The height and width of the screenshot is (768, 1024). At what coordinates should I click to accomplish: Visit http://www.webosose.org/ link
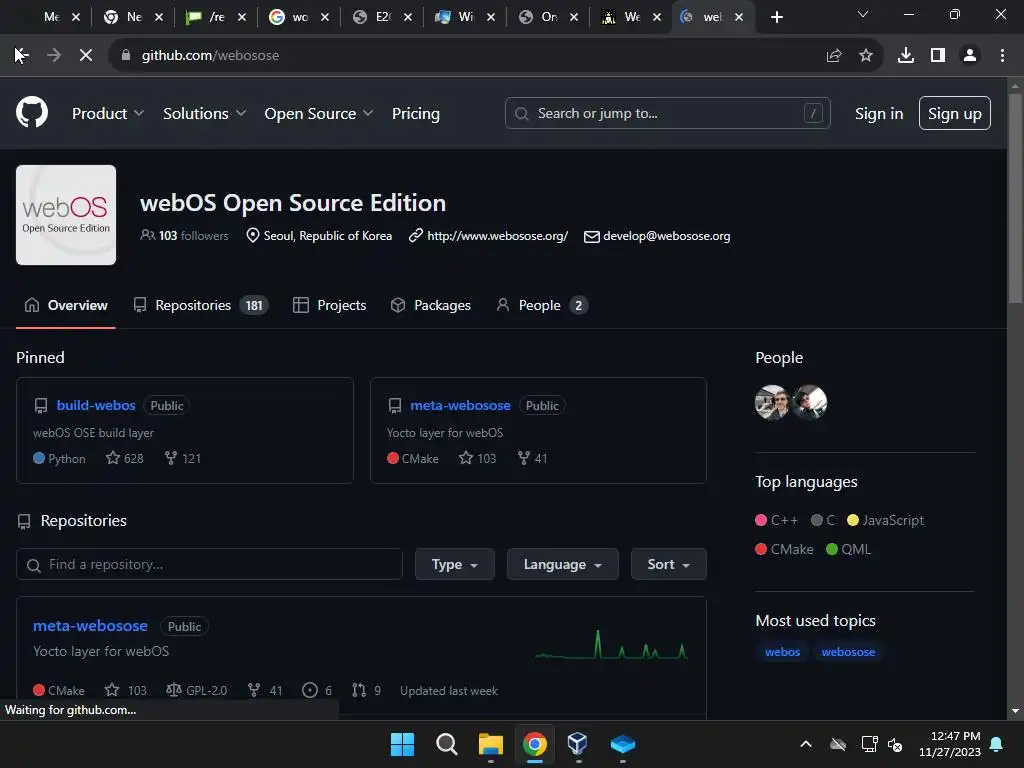498,236
